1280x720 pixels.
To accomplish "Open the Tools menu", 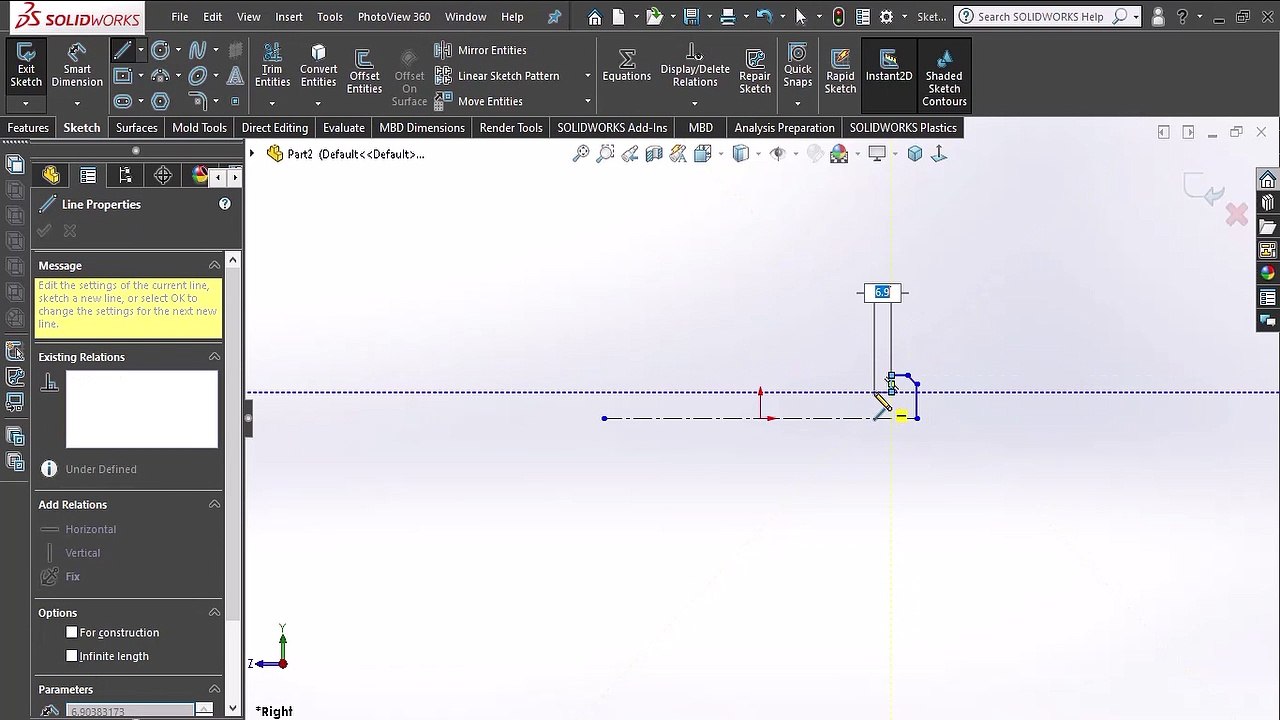I will click(330, 17).
